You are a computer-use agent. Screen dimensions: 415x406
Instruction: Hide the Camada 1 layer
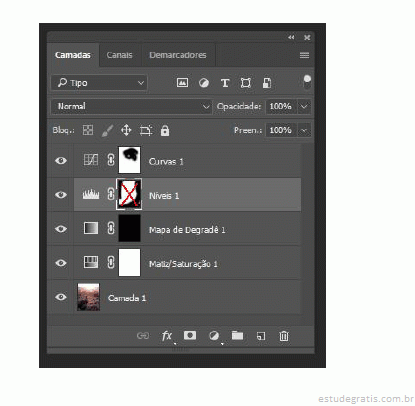tap(61, 297)
